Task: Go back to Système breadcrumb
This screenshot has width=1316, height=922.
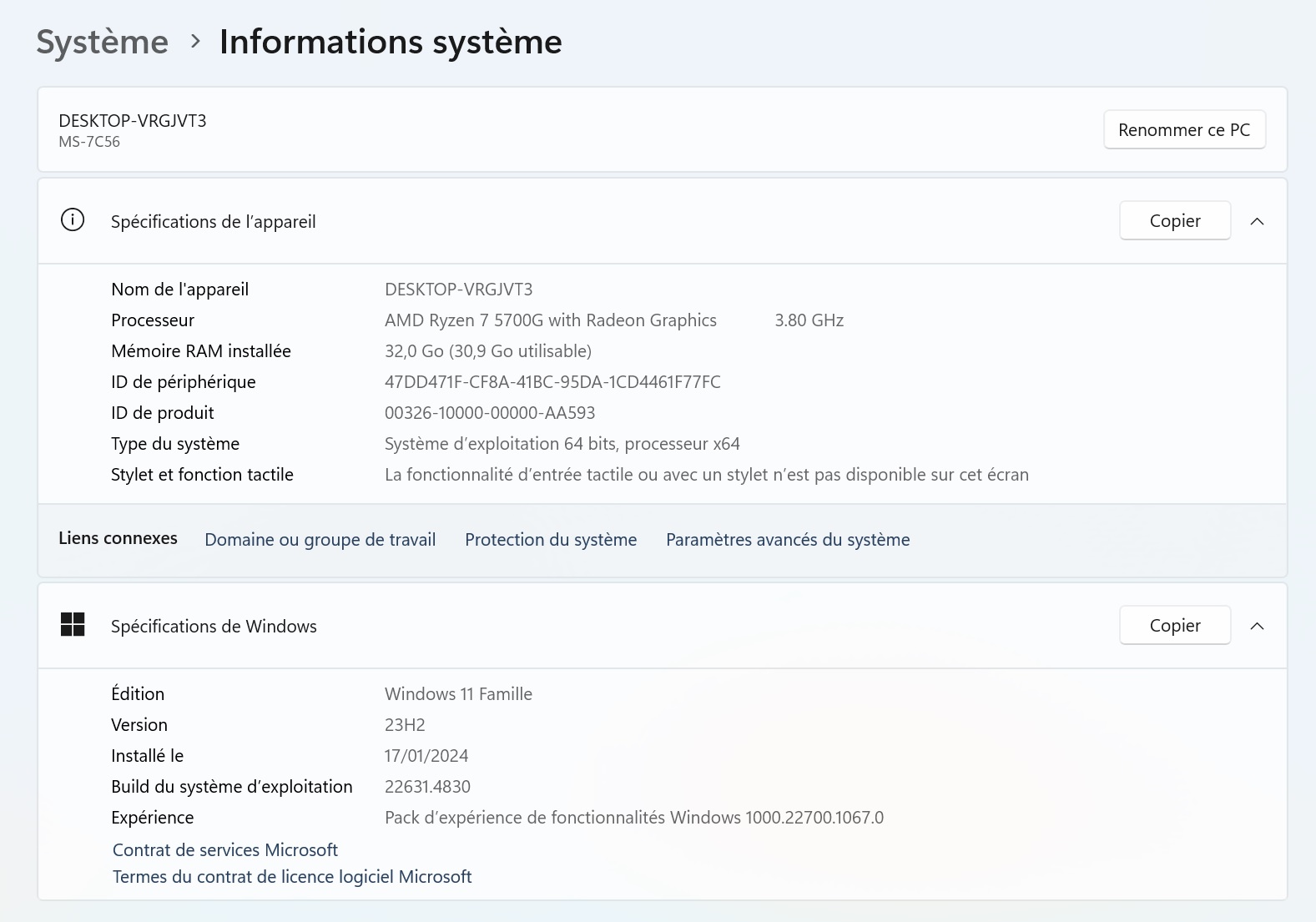Action: coord(103,42)
